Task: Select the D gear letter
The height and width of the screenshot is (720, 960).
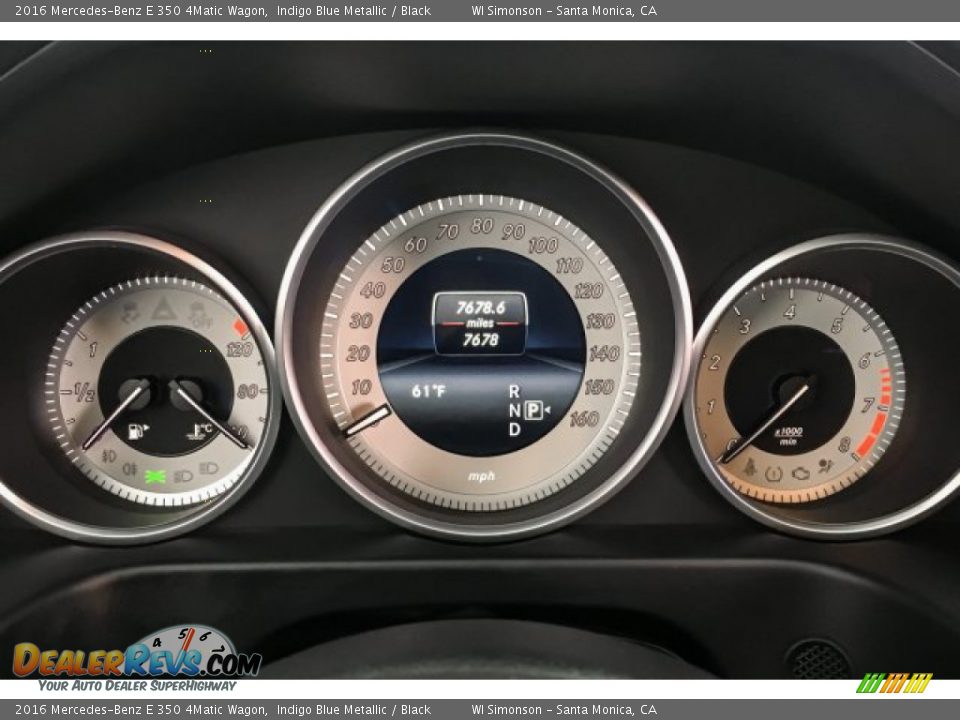Action: [x=514, y=430]
